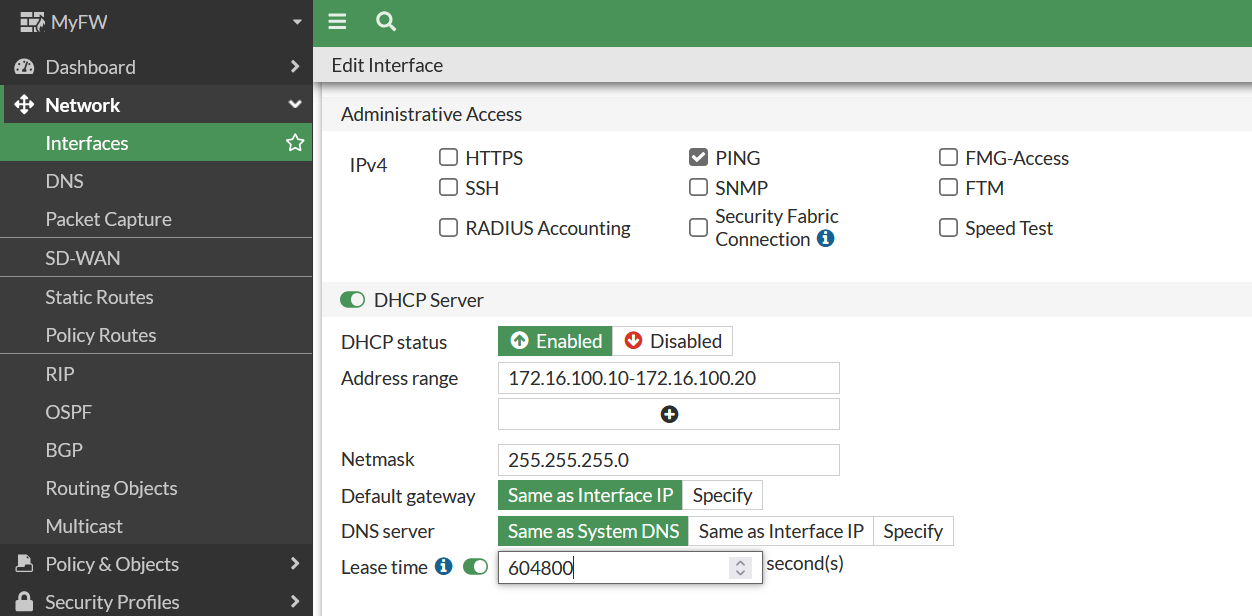Click the Security Profiles lock icon
This screenshot has width=1252, height=616.
pyautogui.click(x=24, y=602)
